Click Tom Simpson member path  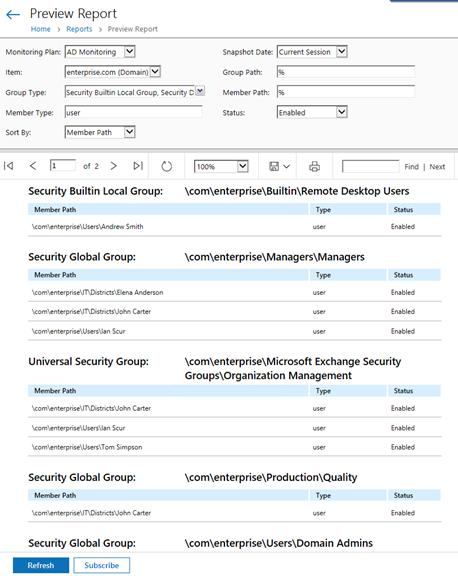coord(87,447)
